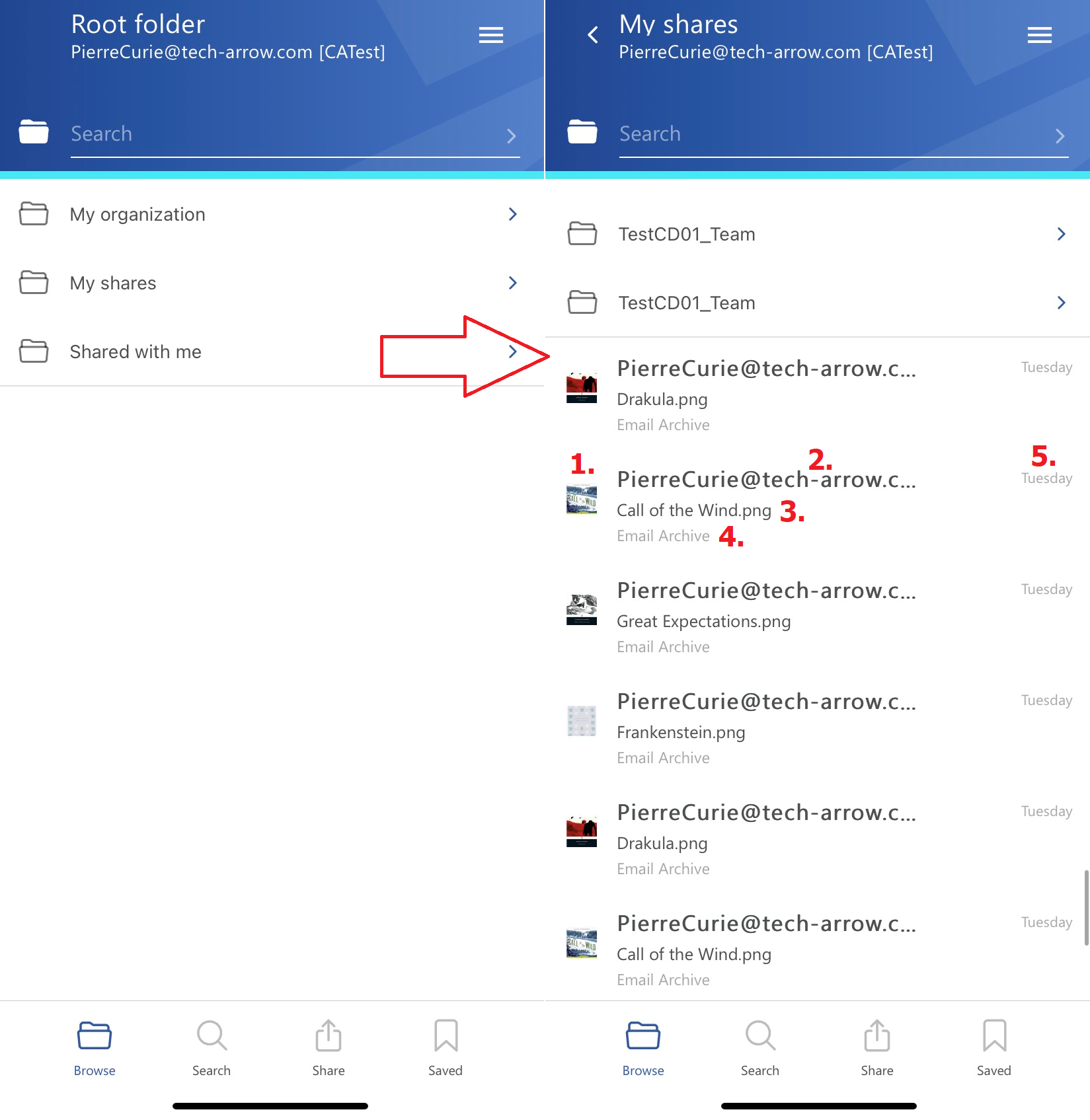Viewport: 1090px width, 1120px height.
Task: Tap the Share icon in left bottom bar
Action: point(329,1035)
